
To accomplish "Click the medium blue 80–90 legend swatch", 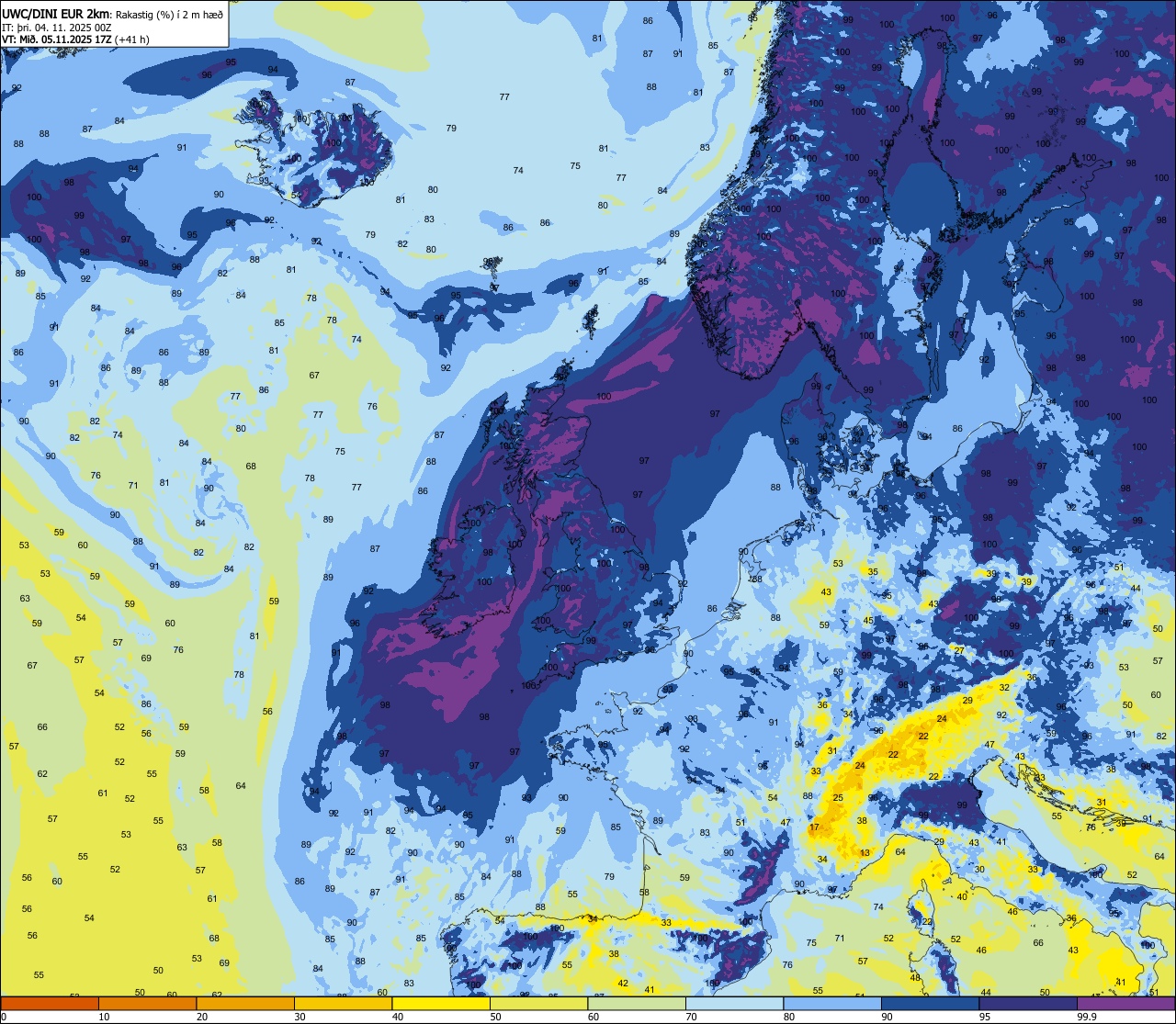I will pyautogui.click(x=832, y=1003).
